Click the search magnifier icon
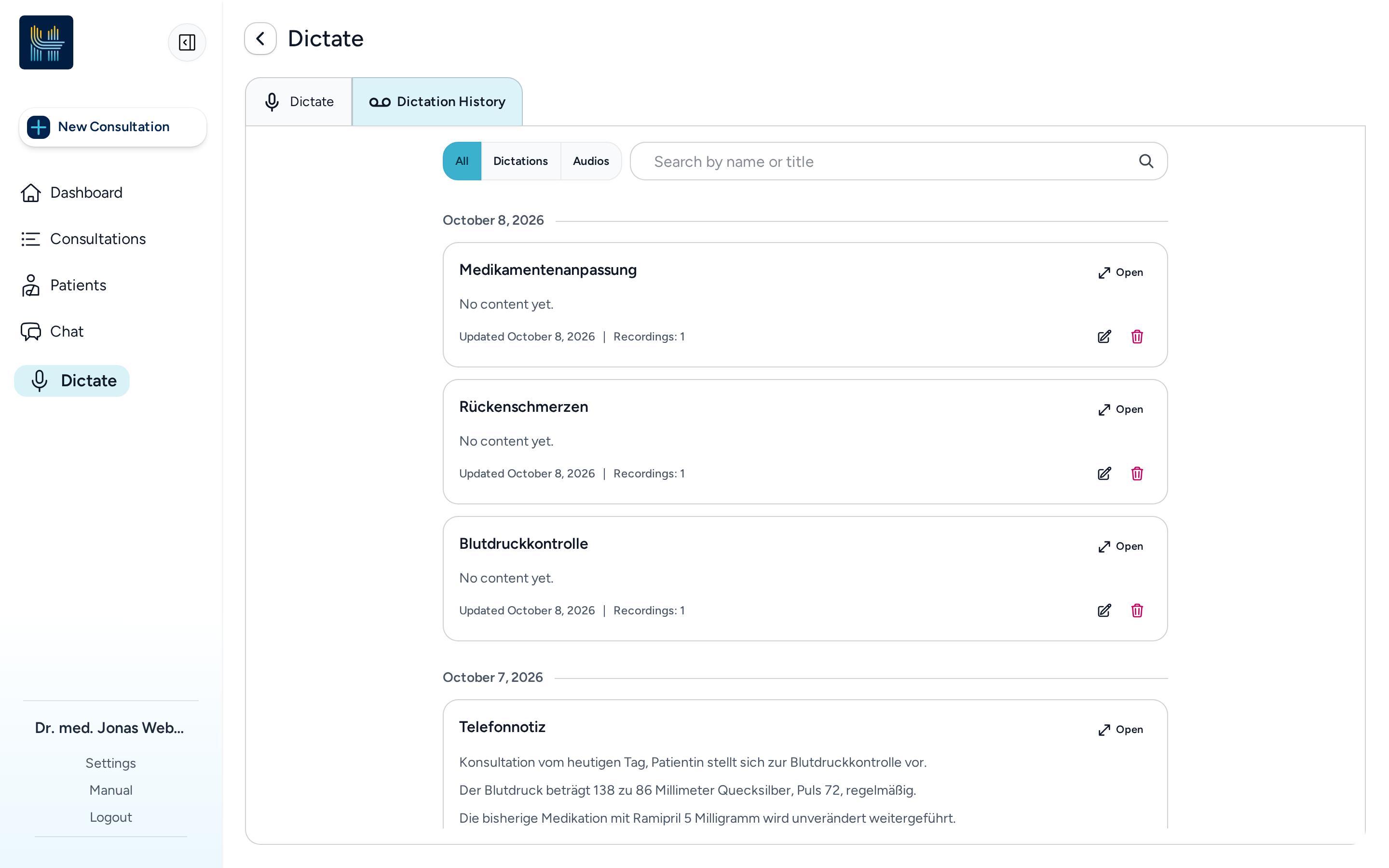This screenshot has width=1389, height=868. [1145, 162]
